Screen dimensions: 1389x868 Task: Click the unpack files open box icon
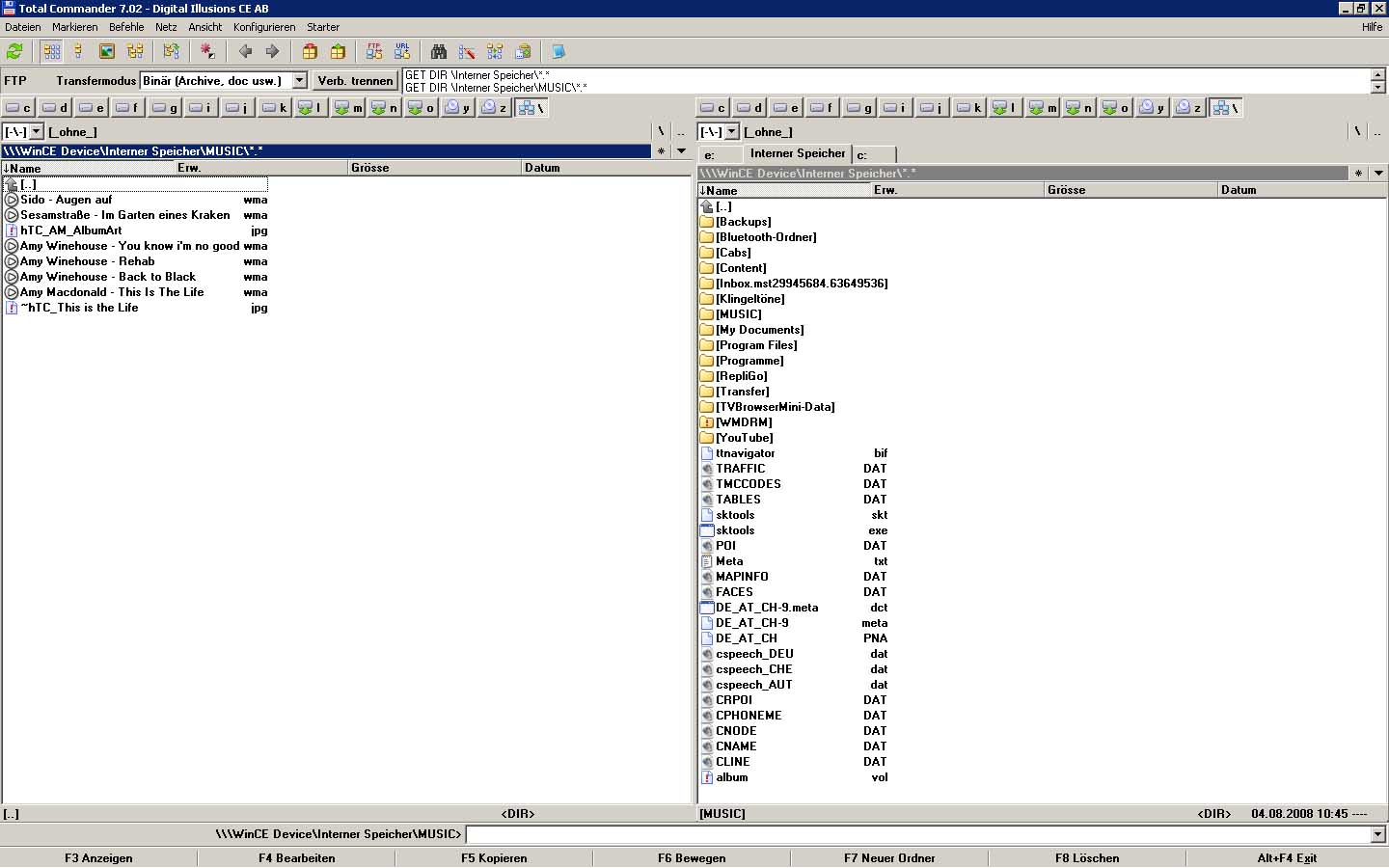(338, 51)
